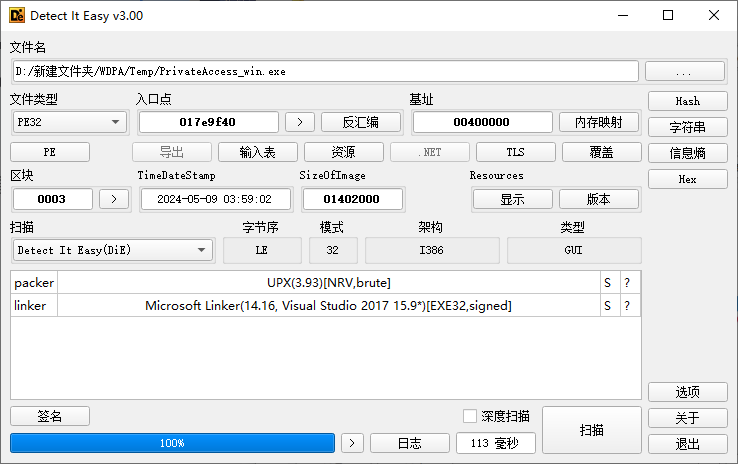The height and width of the screenshot is (464, 738).
Task: Click the linker label cell
Action: point(34,306)
